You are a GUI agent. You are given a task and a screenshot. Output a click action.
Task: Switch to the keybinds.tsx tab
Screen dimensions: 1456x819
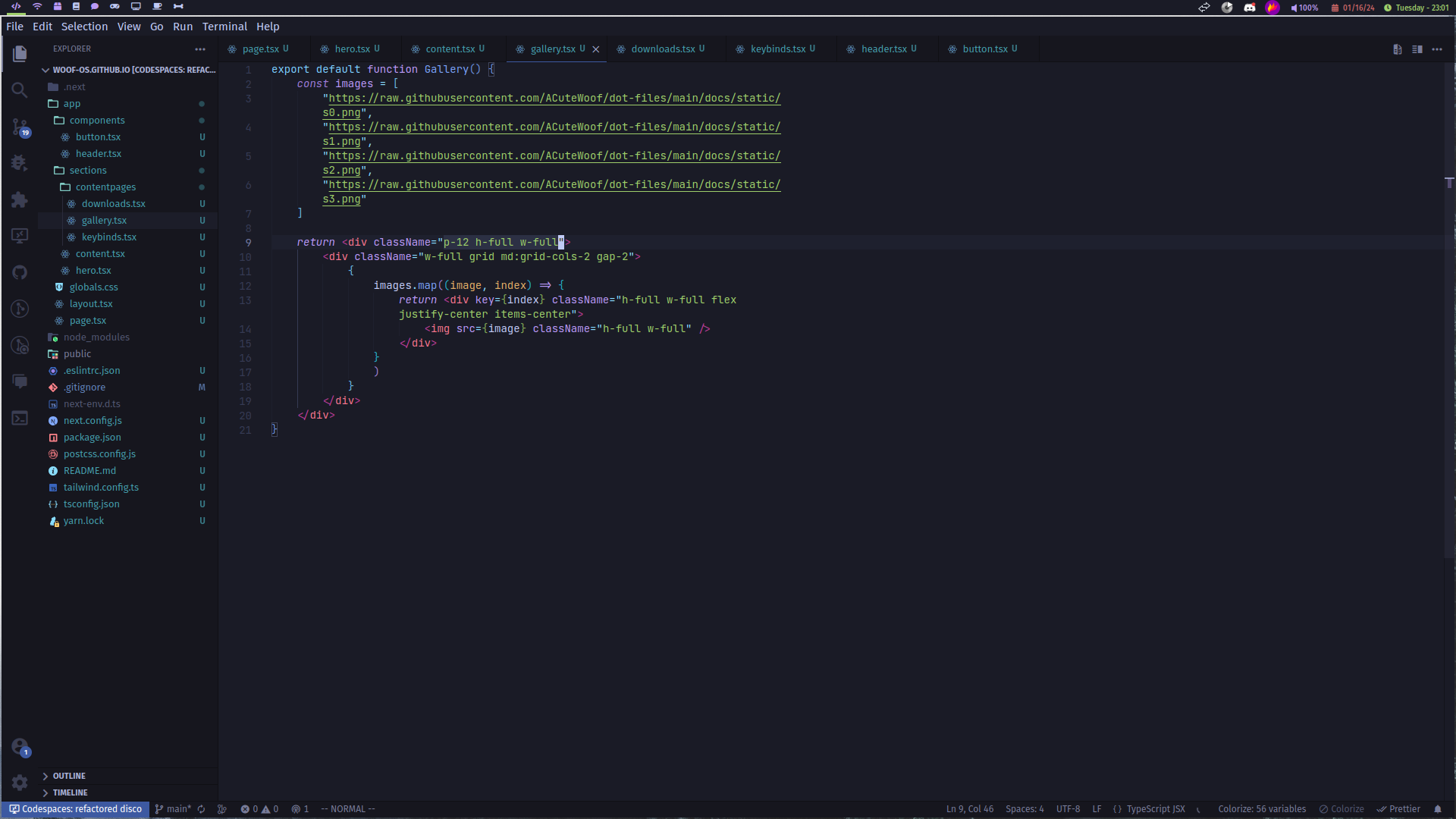tap(777, 49)
